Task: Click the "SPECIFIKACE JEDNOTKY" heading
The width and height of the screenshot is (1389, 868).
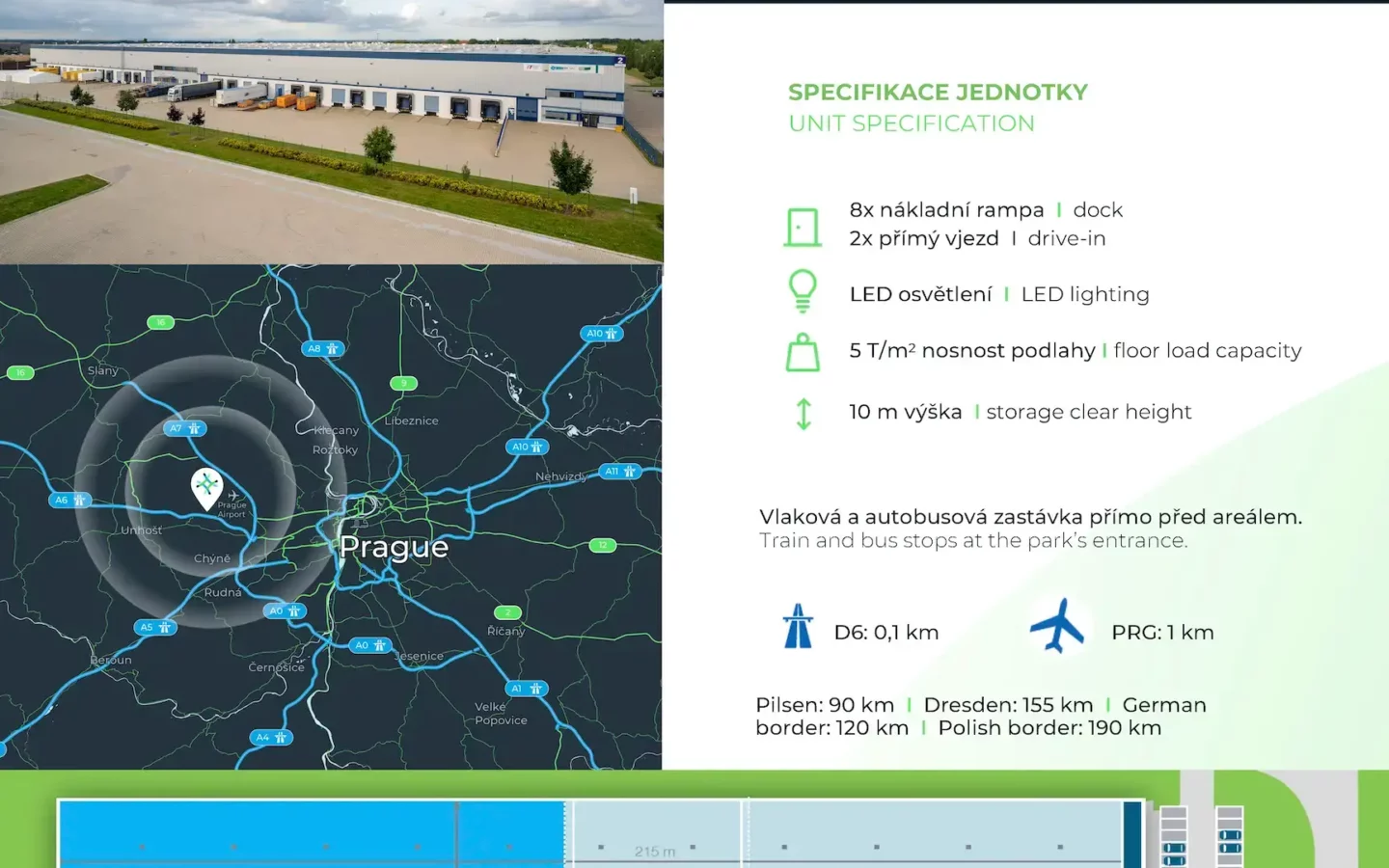Action: pos(938,93)
